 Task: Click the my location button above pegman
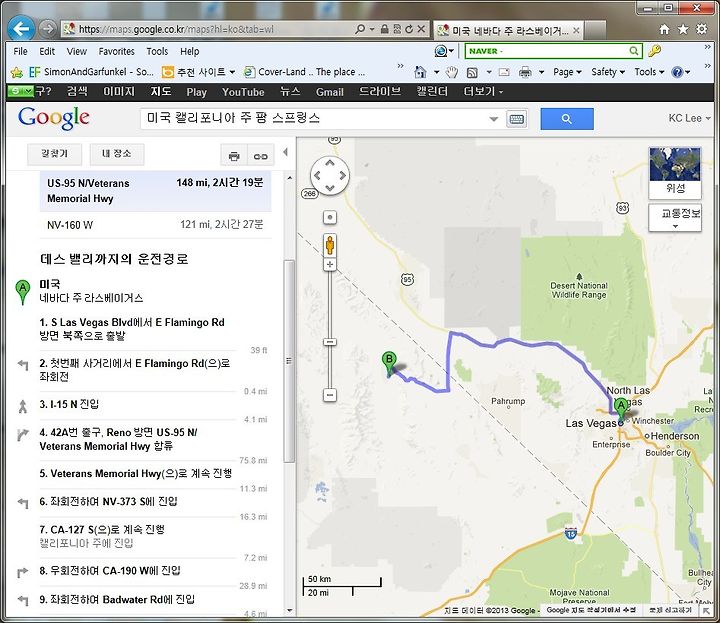point(330,217)
